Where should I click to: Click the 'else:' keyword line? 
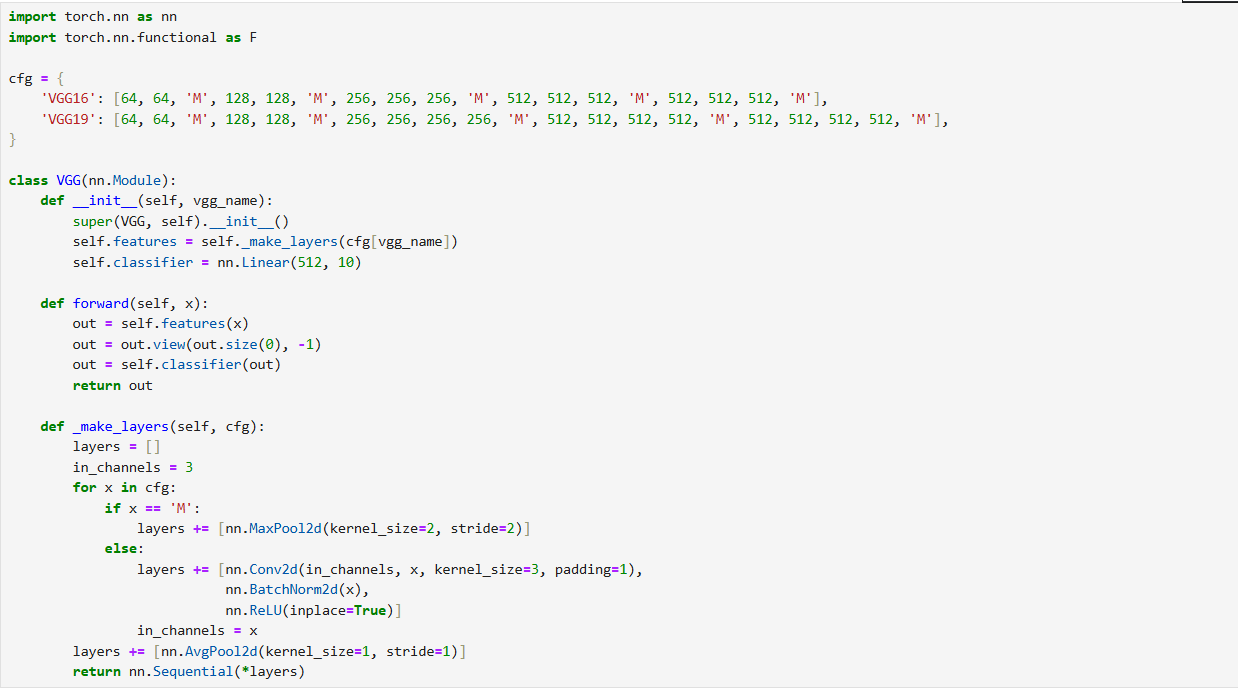click(x=125, y=549)
